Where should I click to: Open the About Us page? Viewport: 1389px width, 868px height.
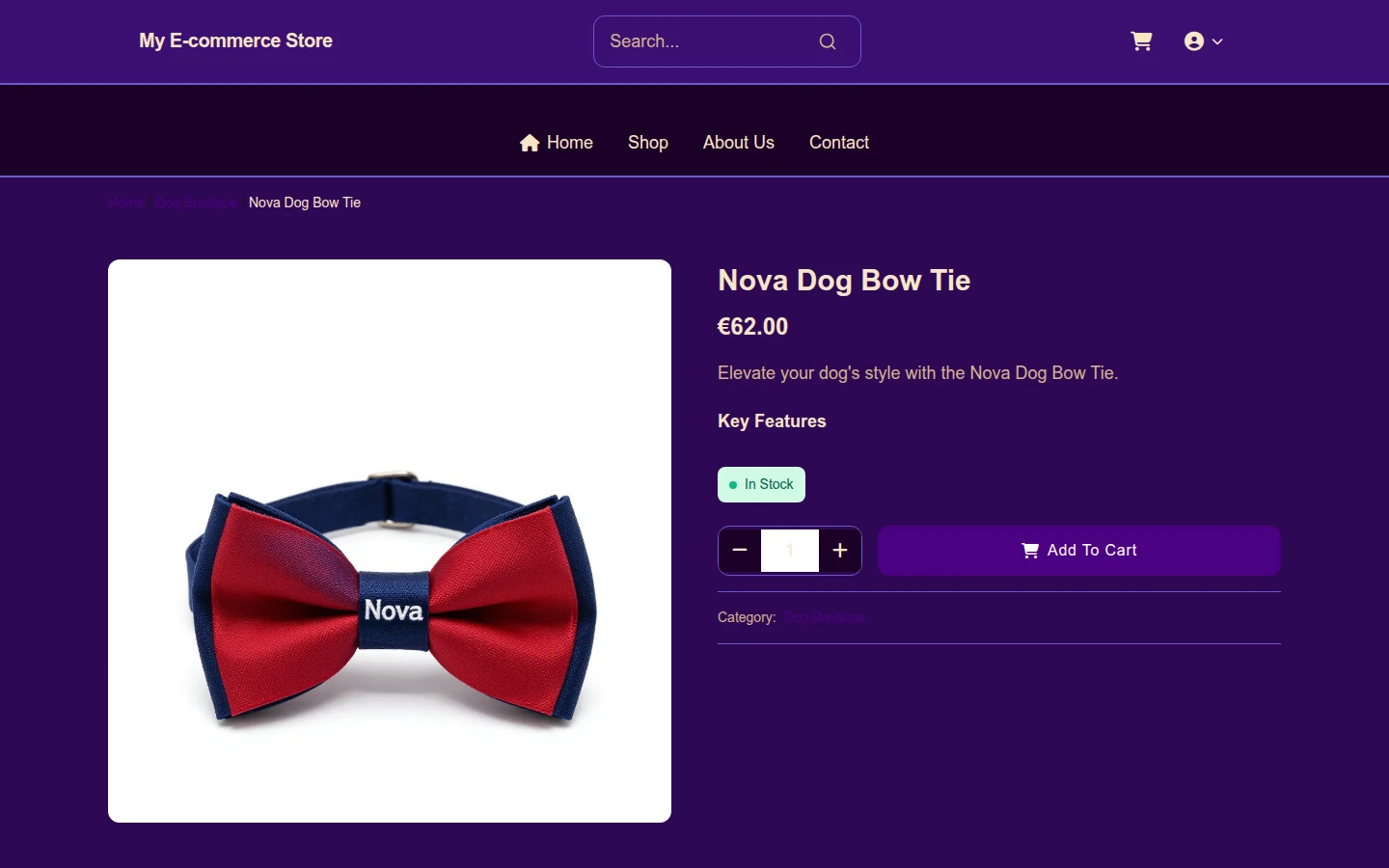click(739, 143)
